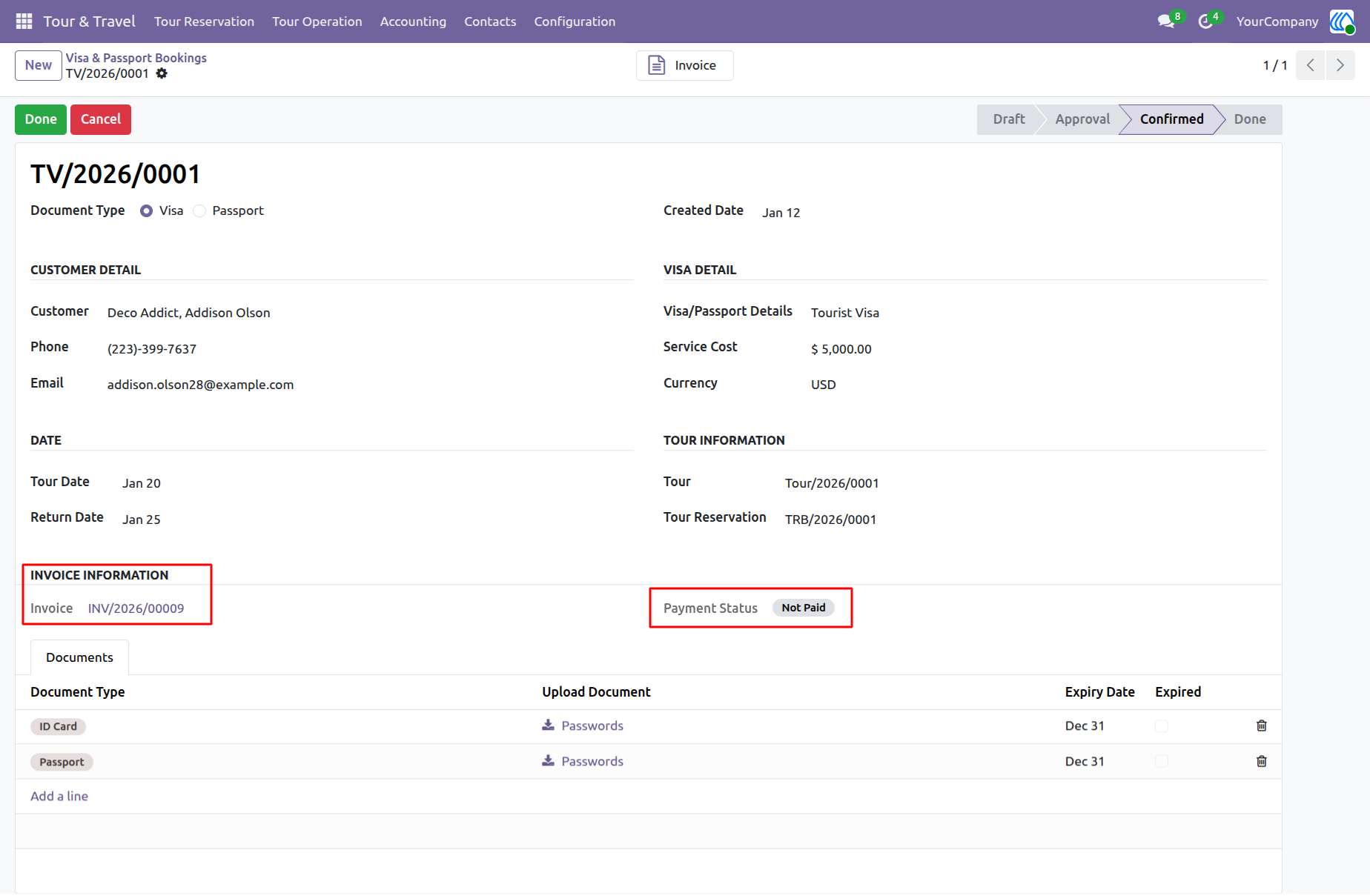Click the green Done button

(x=41, y=119)
